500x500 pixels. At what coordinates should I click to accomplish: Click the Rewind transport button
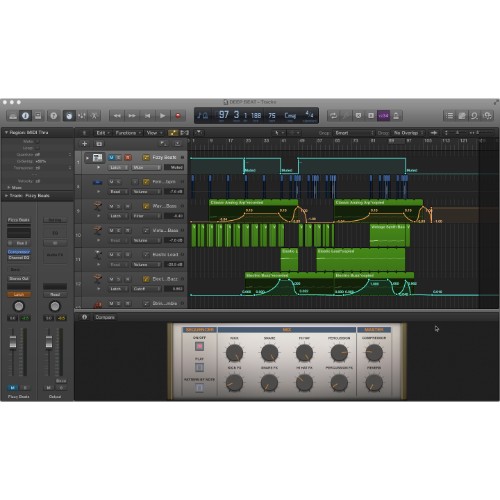point(117,116)
